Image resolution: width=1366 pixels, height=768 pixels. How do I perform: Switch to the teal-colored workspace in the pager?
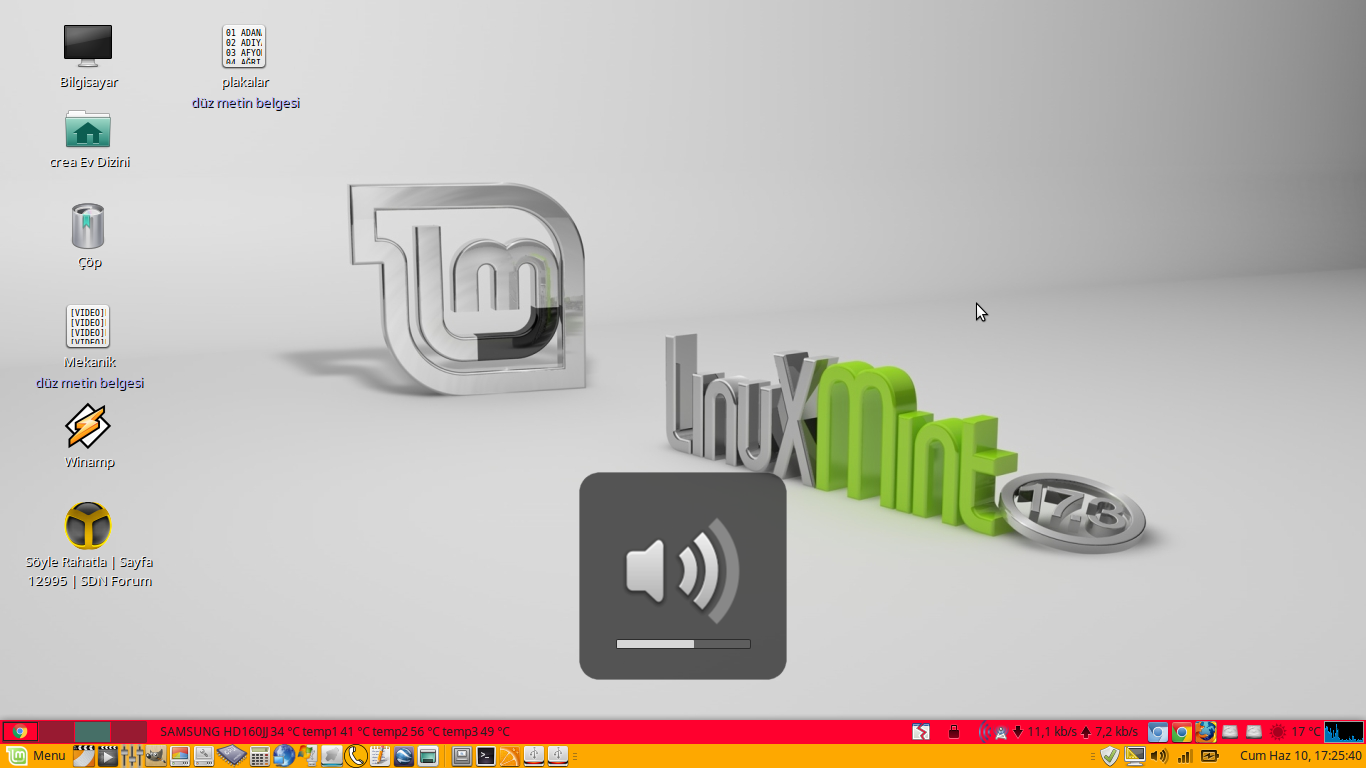pos(93,732)
